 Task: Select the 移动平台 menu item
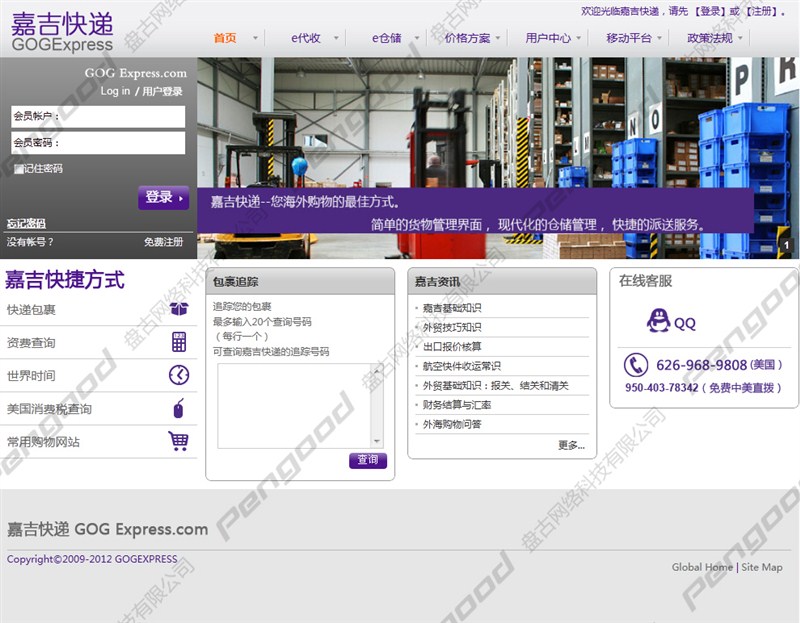(x=629, y=38)
